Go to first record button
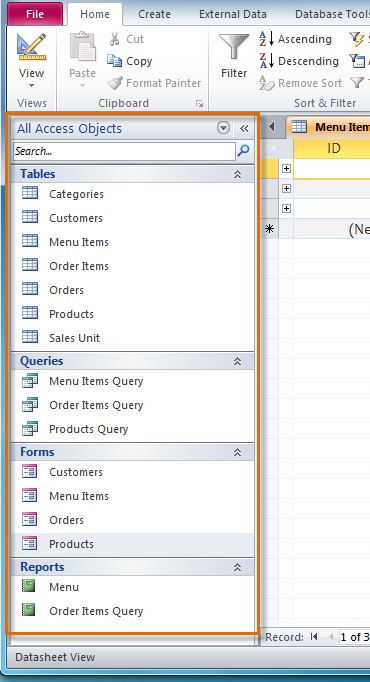The image size is (370, 682). (314, 637)
